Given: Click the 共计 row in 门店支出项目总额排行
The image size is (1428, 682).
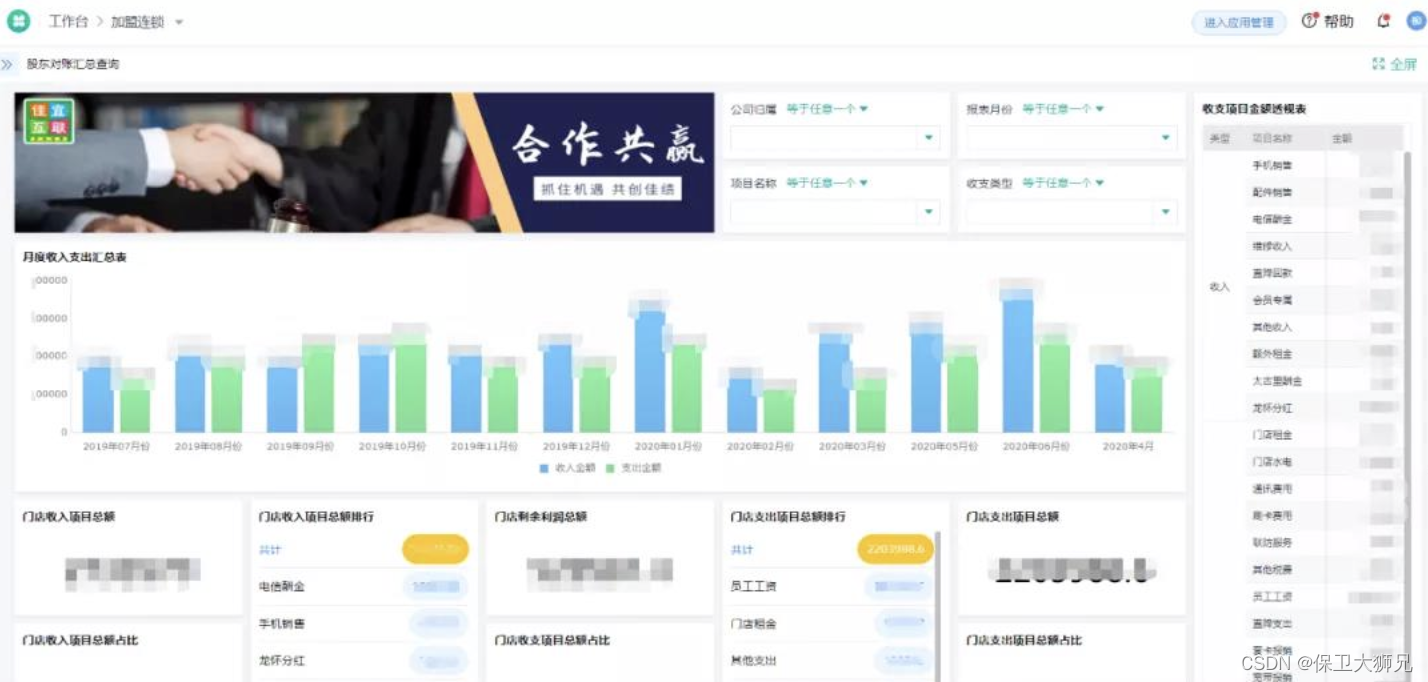Looking at the screenshot, I should point(831,550).
